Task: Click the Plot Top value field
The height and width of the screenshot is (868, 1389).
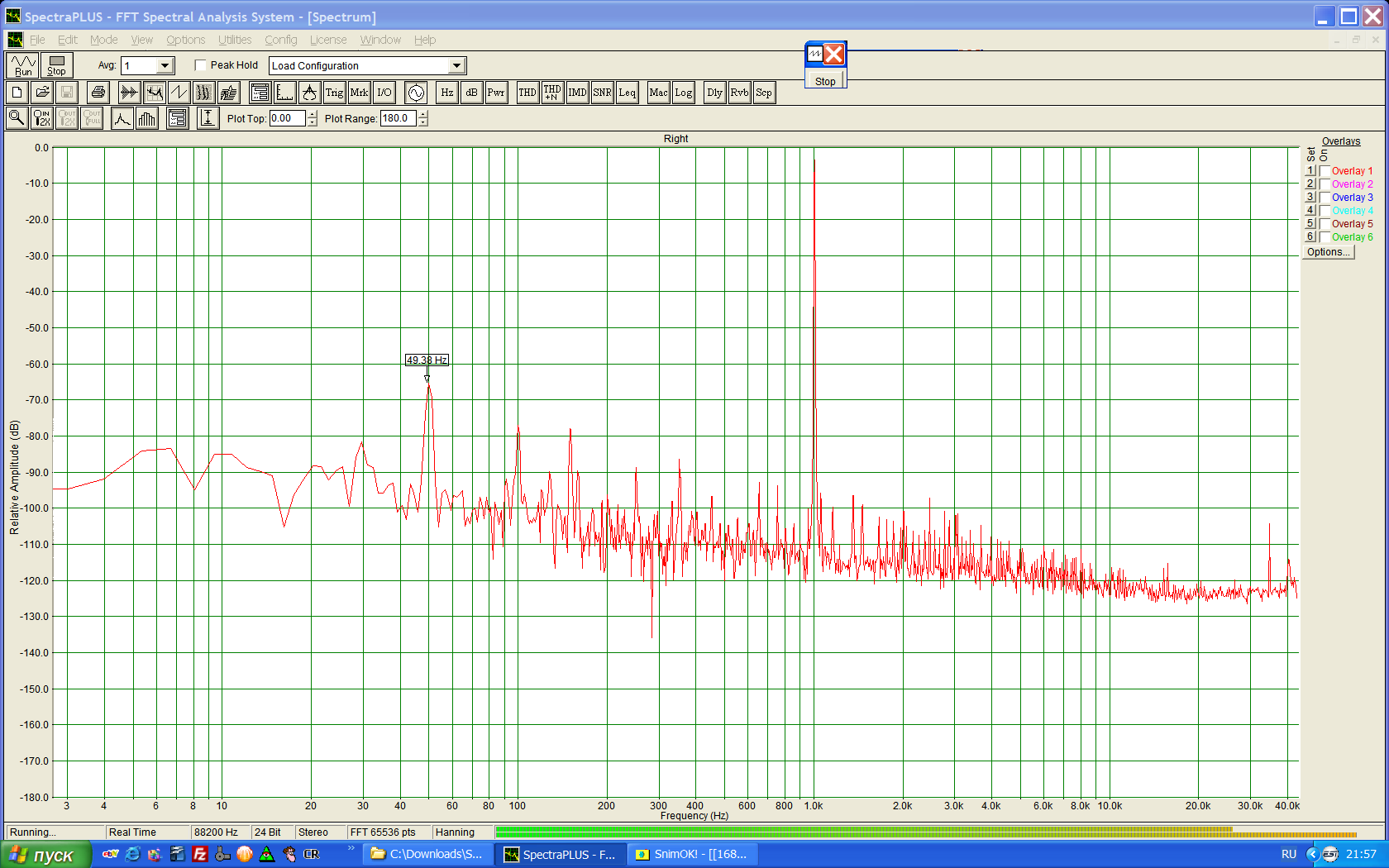Action: click(x=287, y=118)
